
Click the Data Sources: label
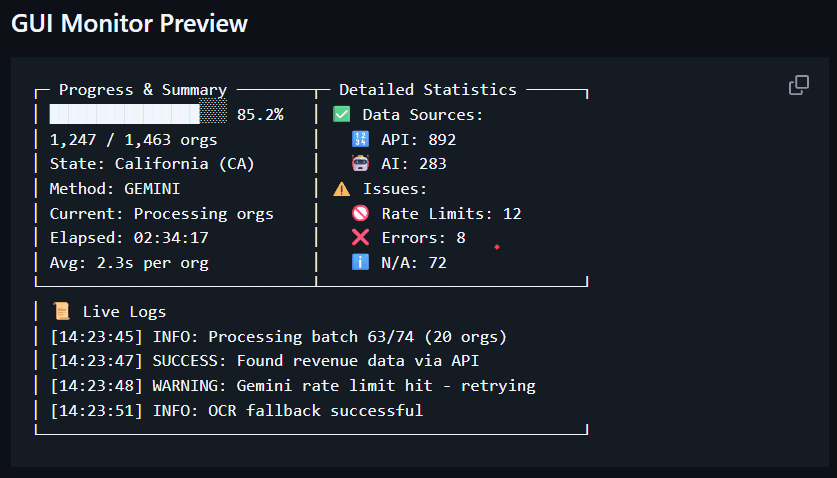pos(423,115)
